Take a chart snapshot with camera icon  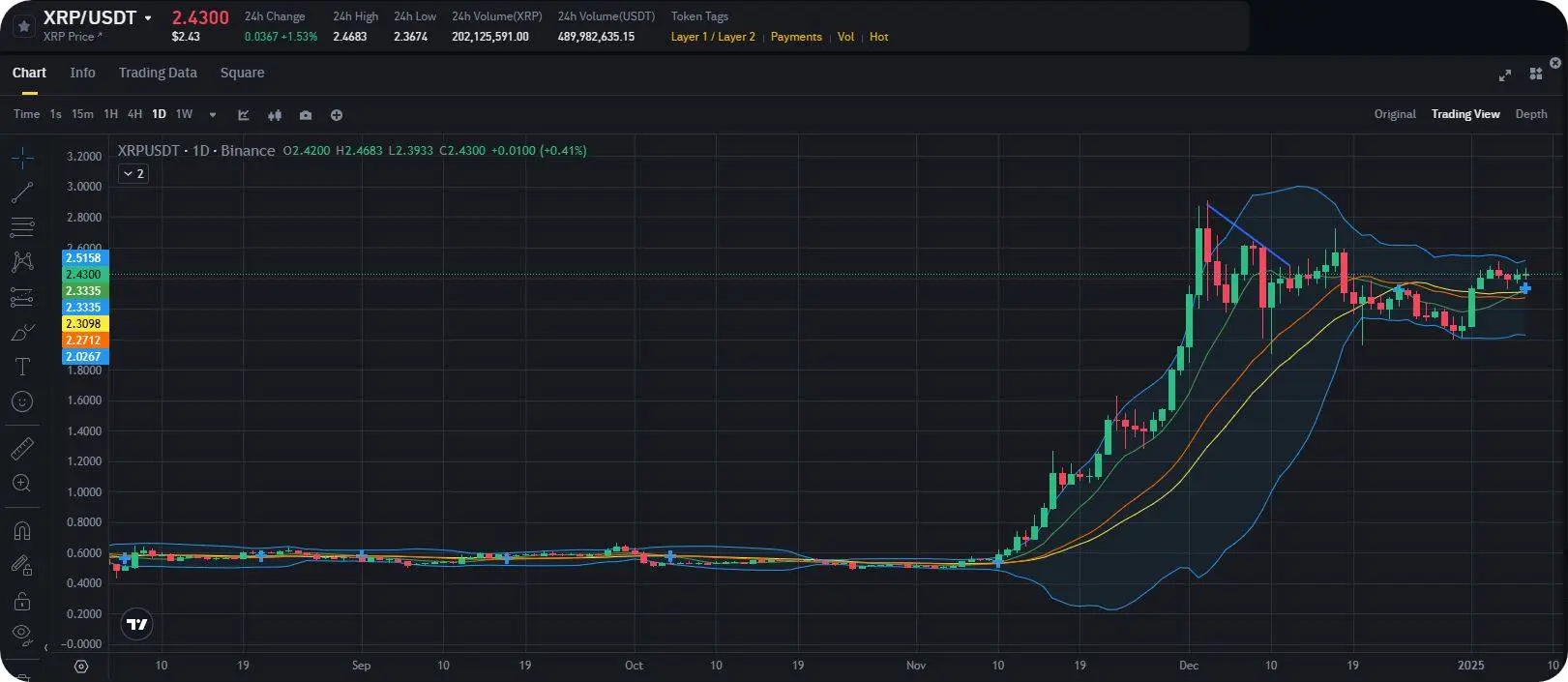[306, 115]
